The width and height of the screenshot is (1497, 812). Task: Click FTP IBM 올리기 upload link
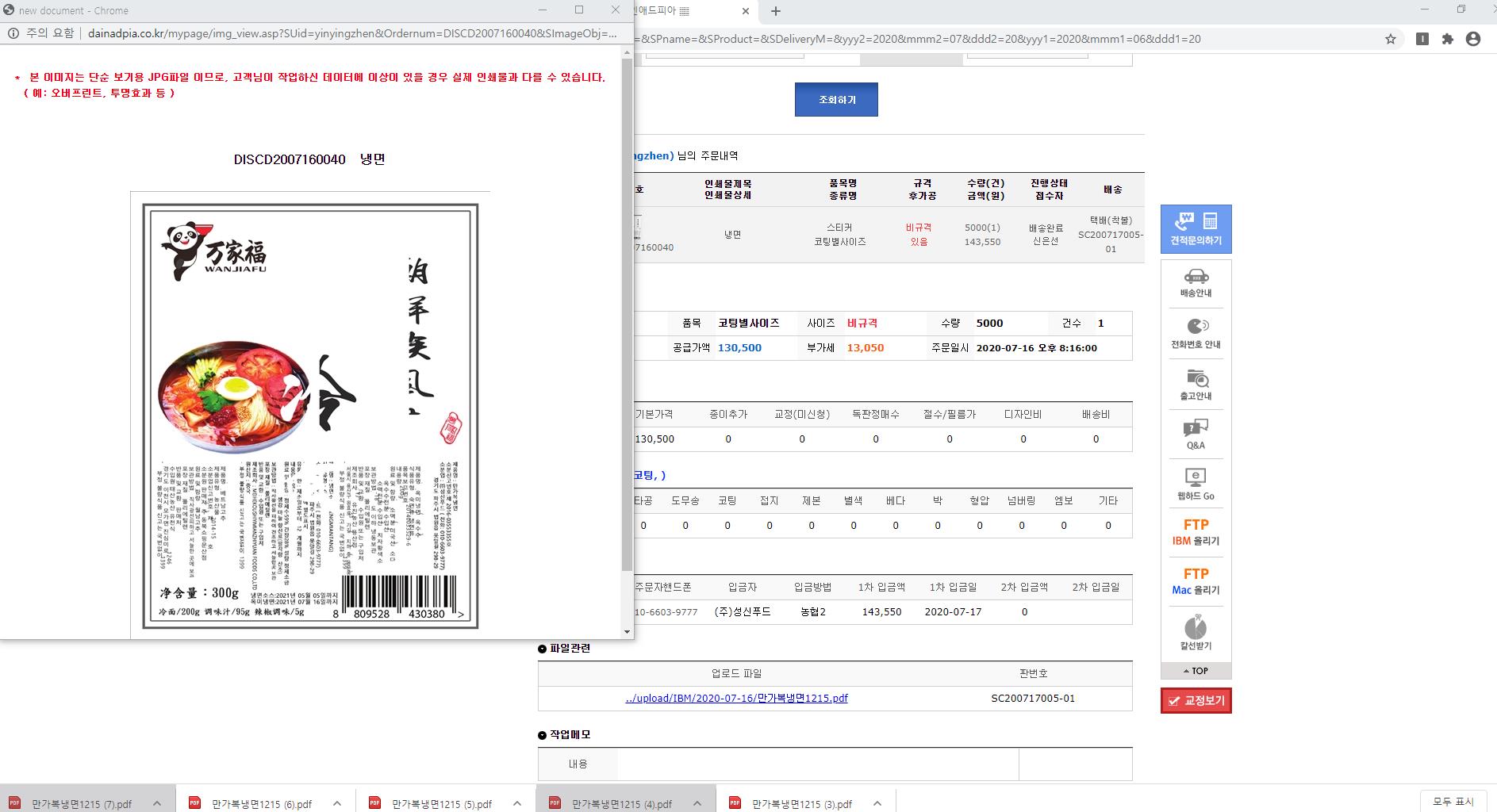(x=1196, y=532)
